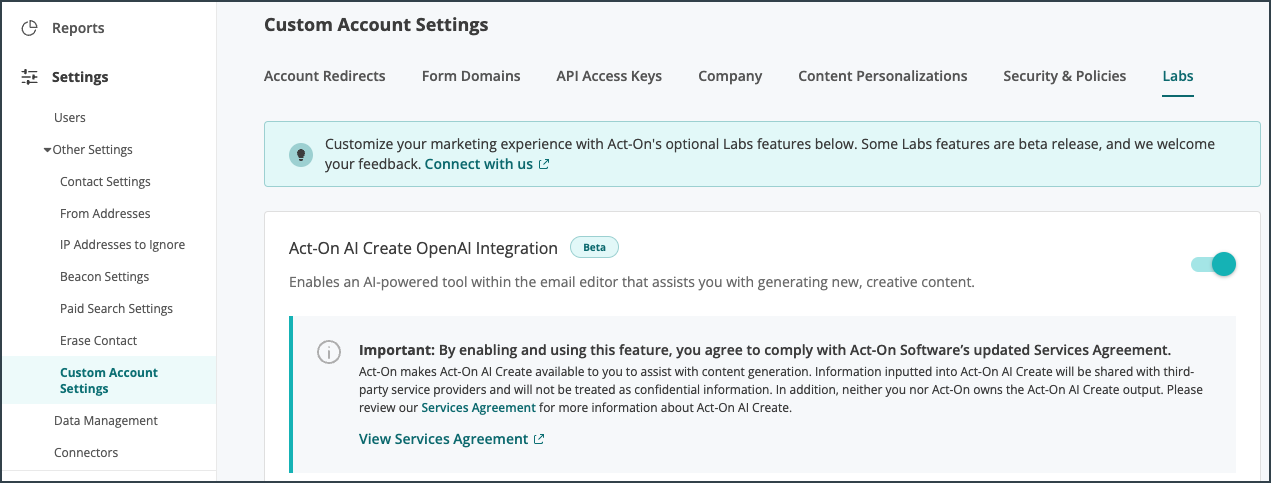The width and height of the screenshot is (1271, 483).
Task: Open Users settings
Action: click(x=70, y=118)
